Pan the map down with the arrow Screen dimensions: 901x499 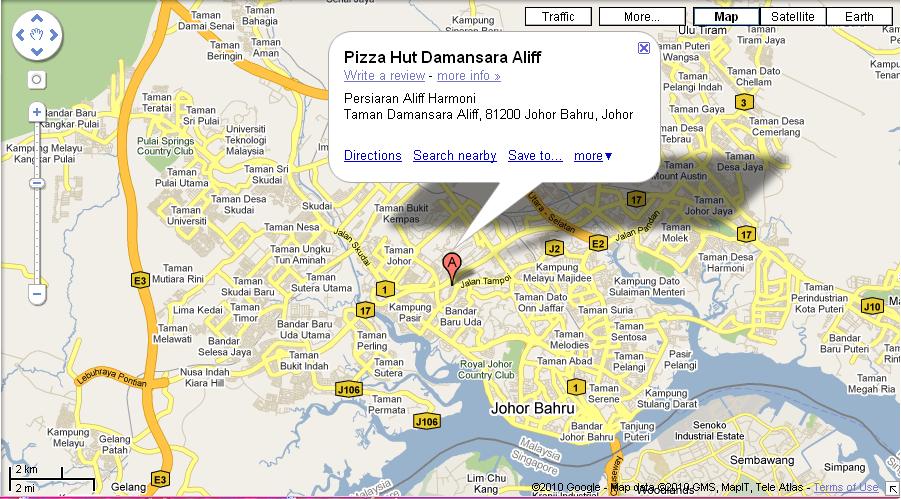pyautogui.click(x=37, y=52)
